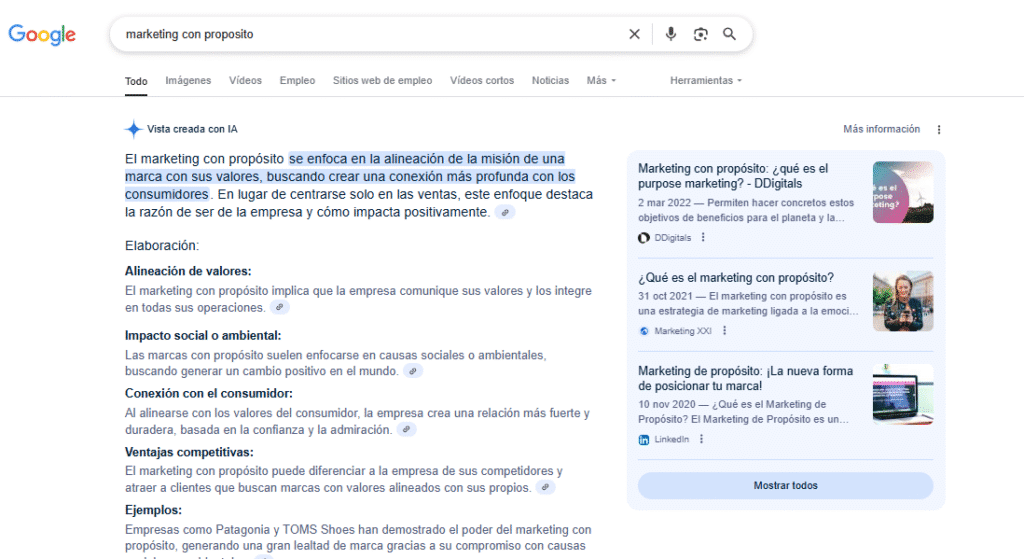Open Google Lens image search icon
Image resolution: width=1024 pixels, height=559 pixels.
[701, 34]
